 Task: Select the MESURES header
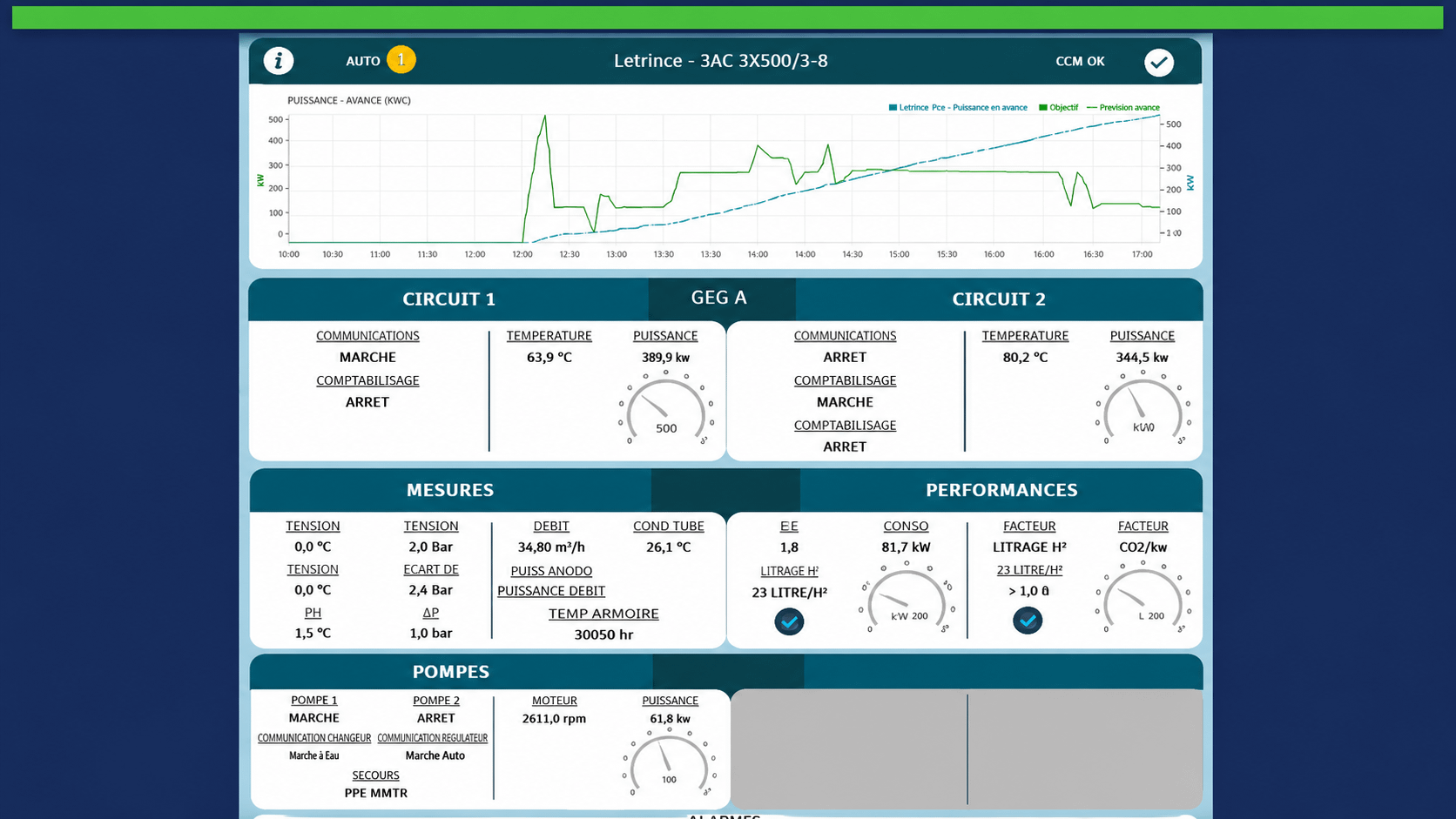(450, 490)
